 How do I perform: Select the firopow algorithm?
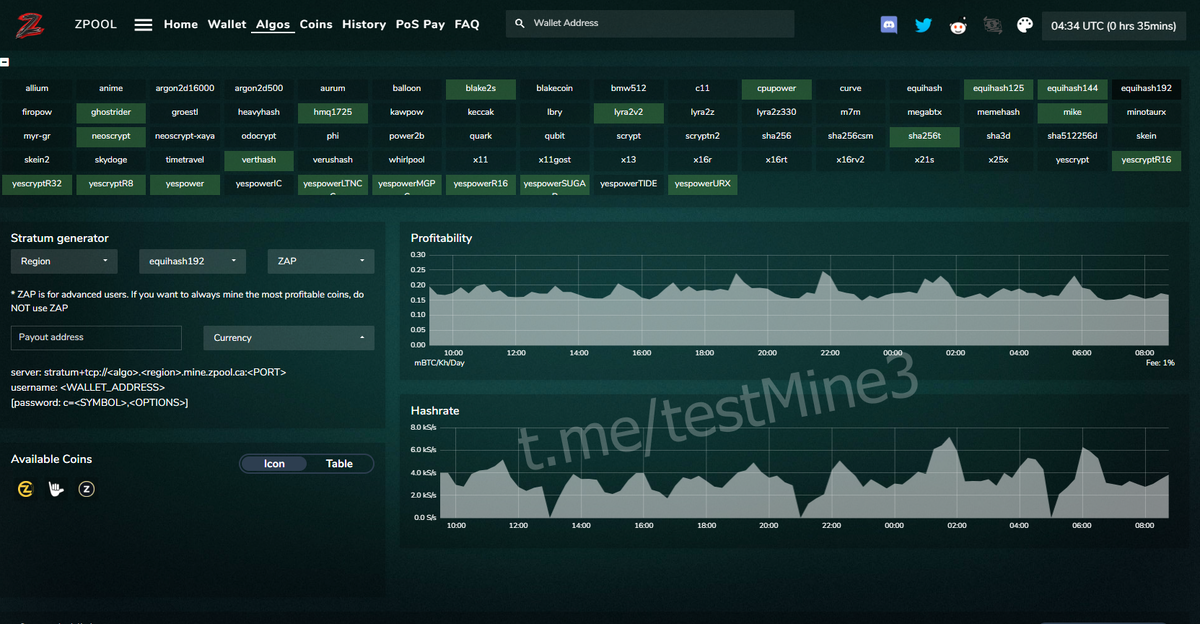pyautogui.click(x=37, y=113)
